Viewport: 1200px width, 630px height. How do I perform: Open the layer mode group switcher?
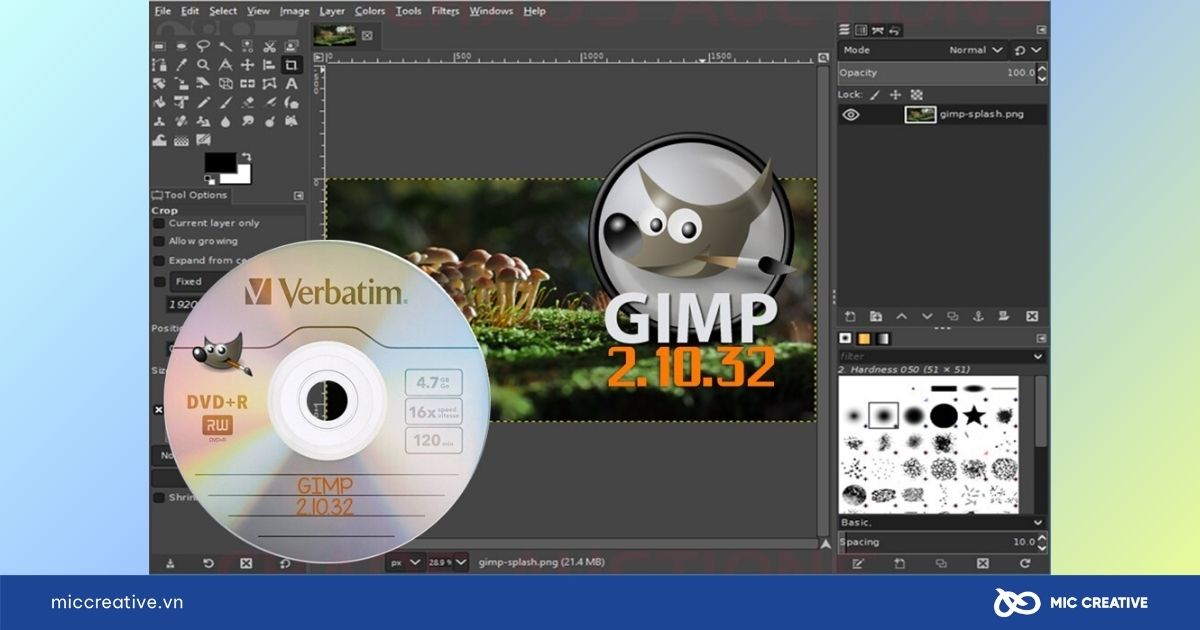pyautogui.click(x=1028, y=50)
